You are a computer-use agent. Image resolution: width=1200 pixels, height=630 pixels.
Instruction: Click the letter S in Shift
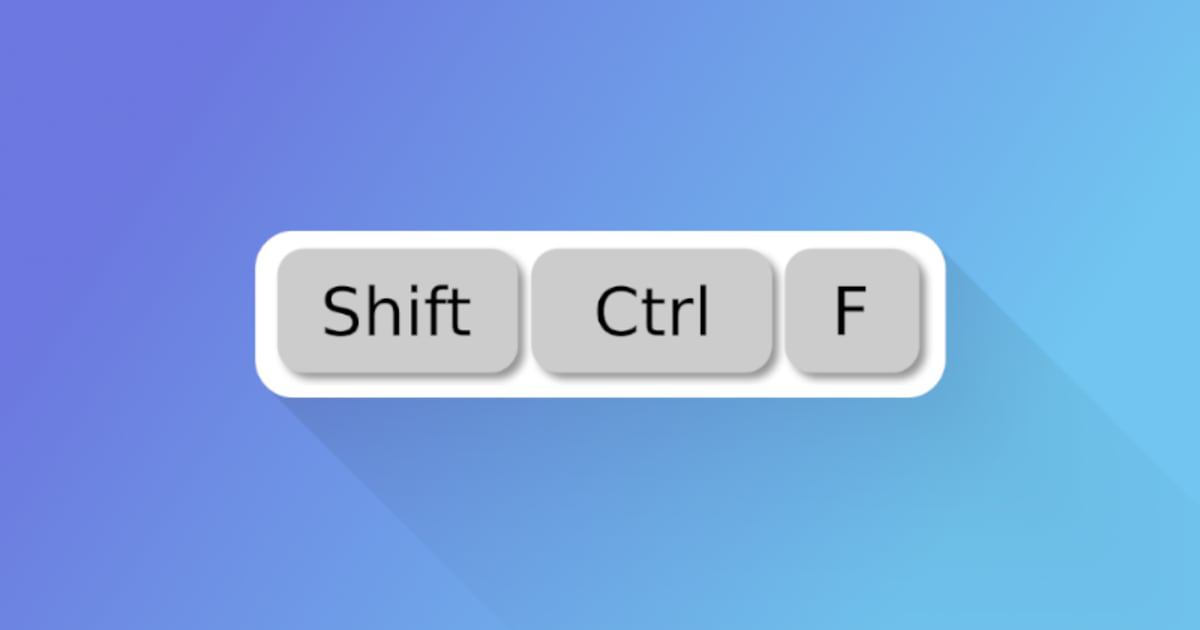point(339,312)
